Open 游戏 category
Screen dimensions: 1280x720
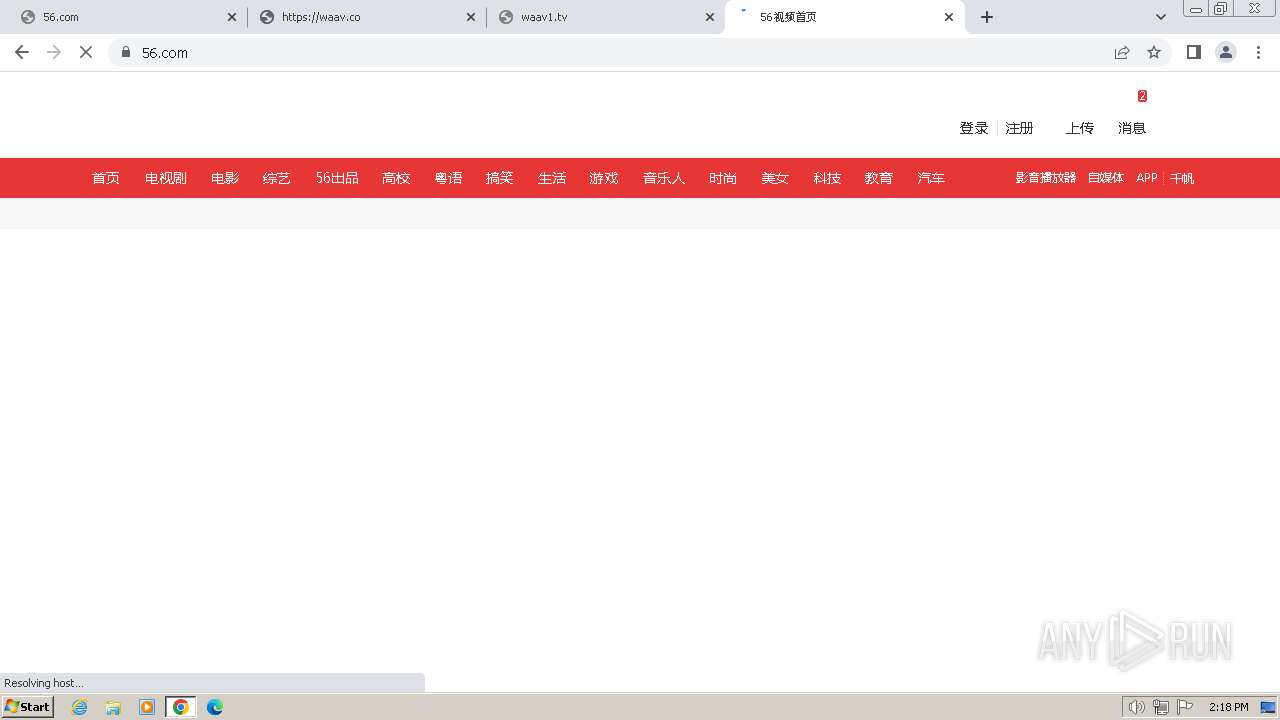click(604, 178)
